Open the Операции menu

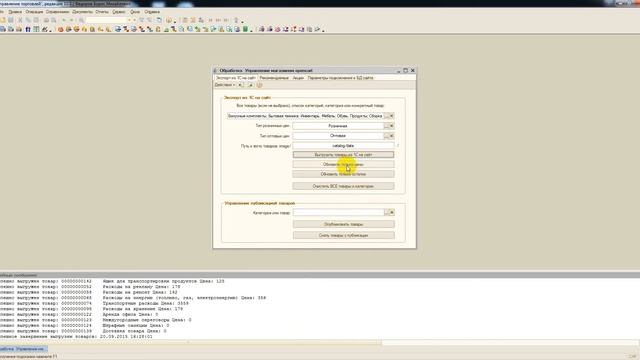pos(34,12)
